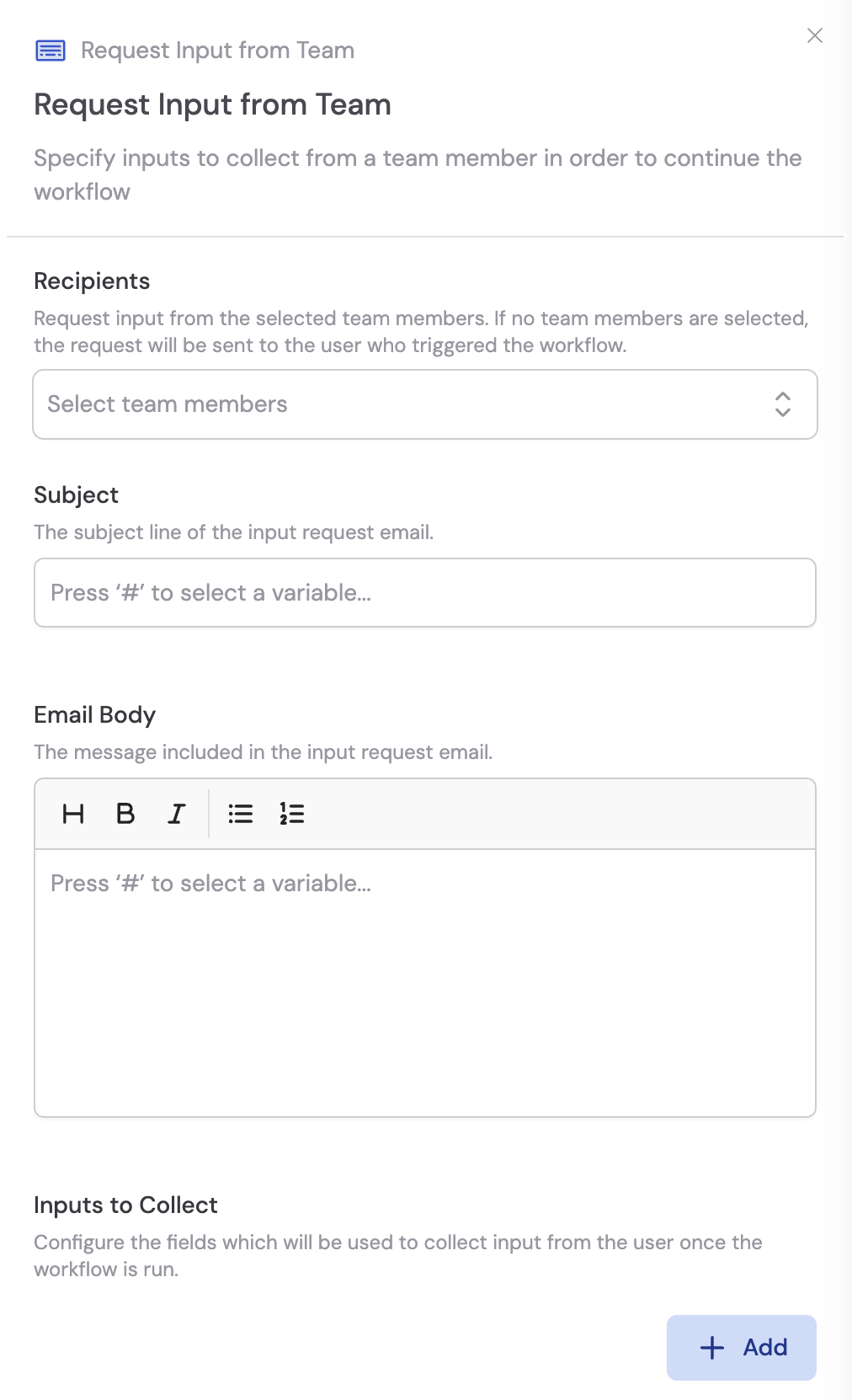Image resolution: width=852 pixels, height=1400 pixels.
Task: Toggle heading style for email body text
Action: pos(73,814)
